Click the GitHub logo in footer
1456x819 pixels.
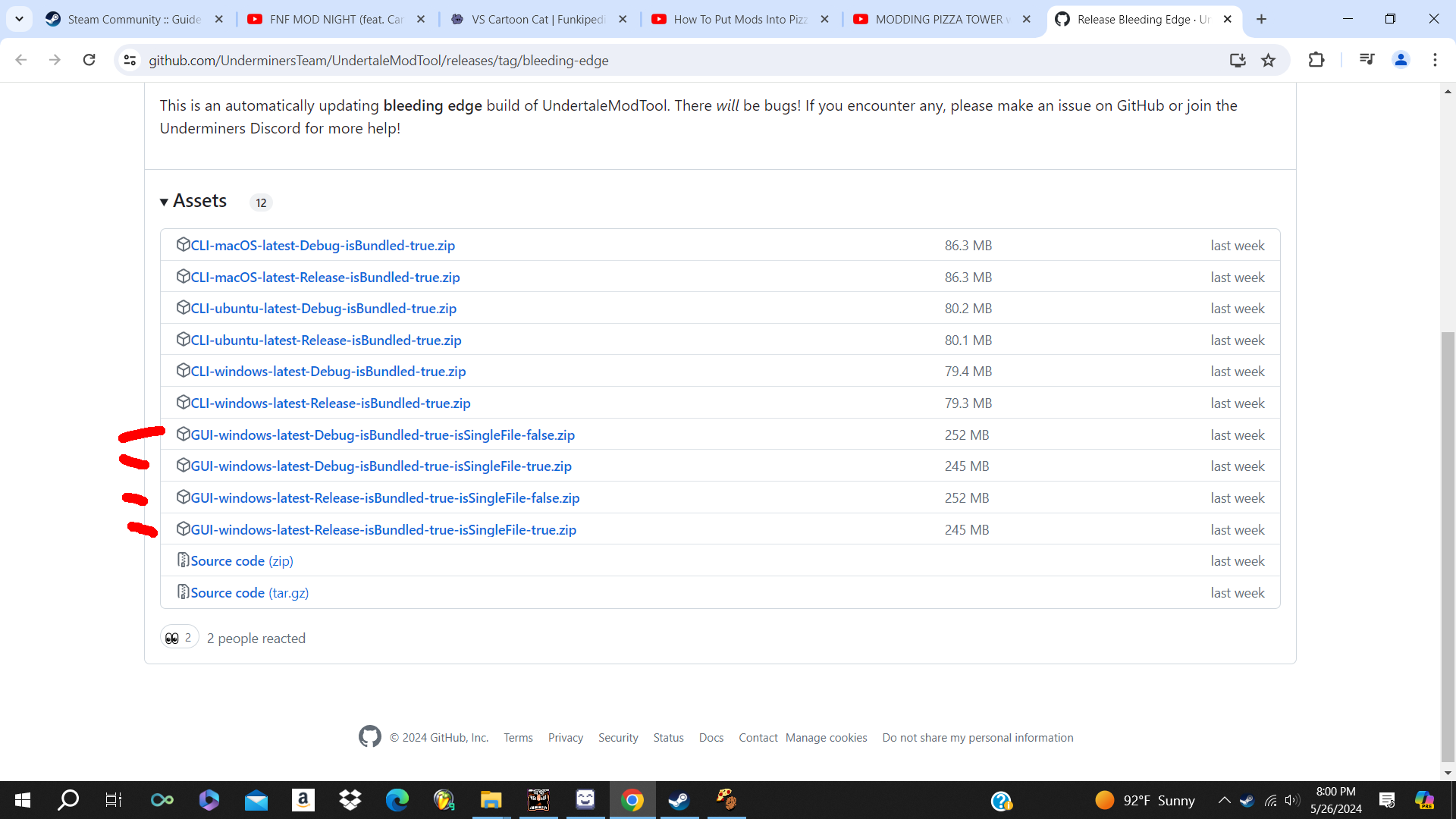click(x=369, y=736)
